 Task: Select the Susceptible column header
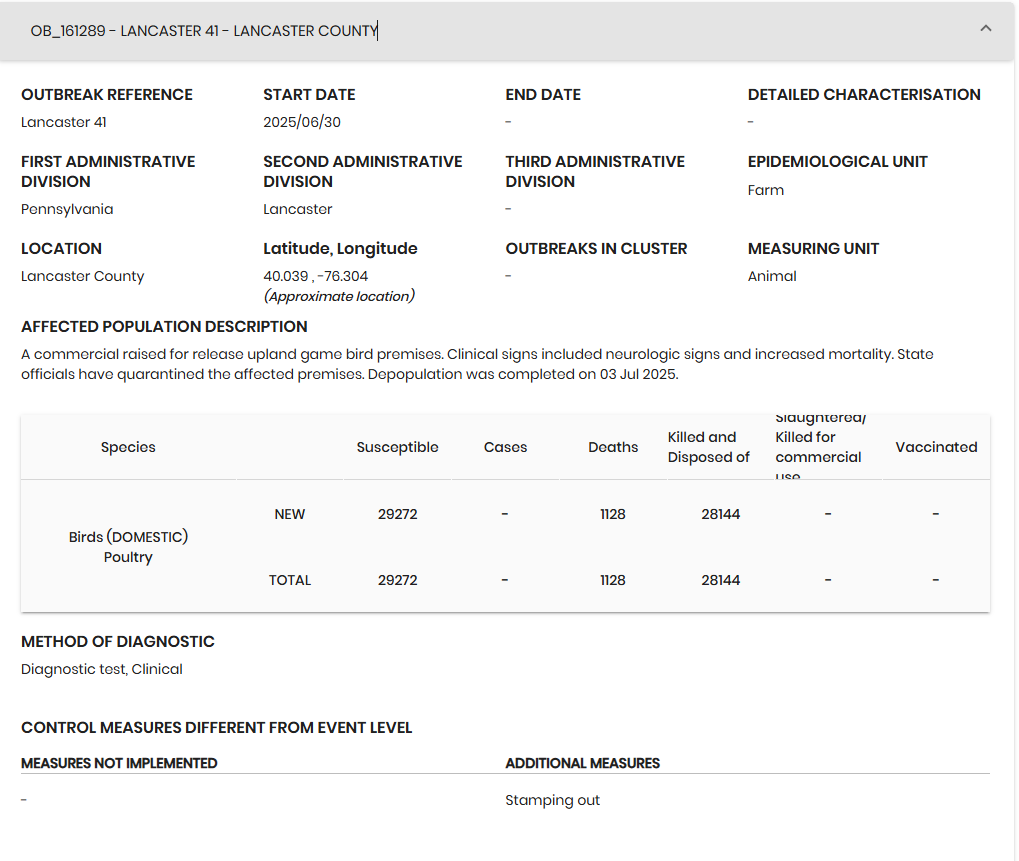tap(397, 447)
